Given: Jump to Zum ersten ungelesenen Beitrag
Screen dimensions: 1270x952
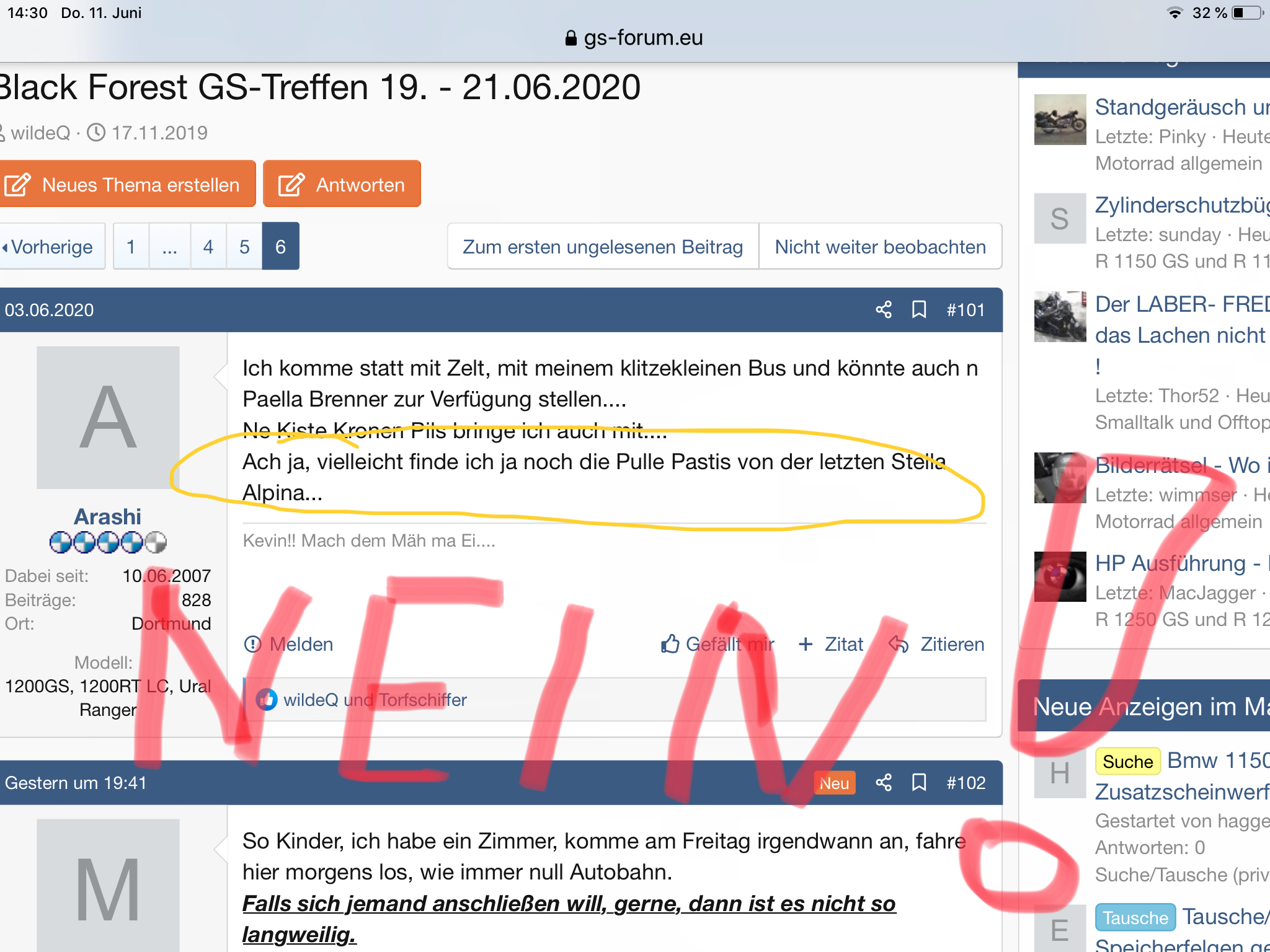Looking at the screenshot, I should point(603,247).
